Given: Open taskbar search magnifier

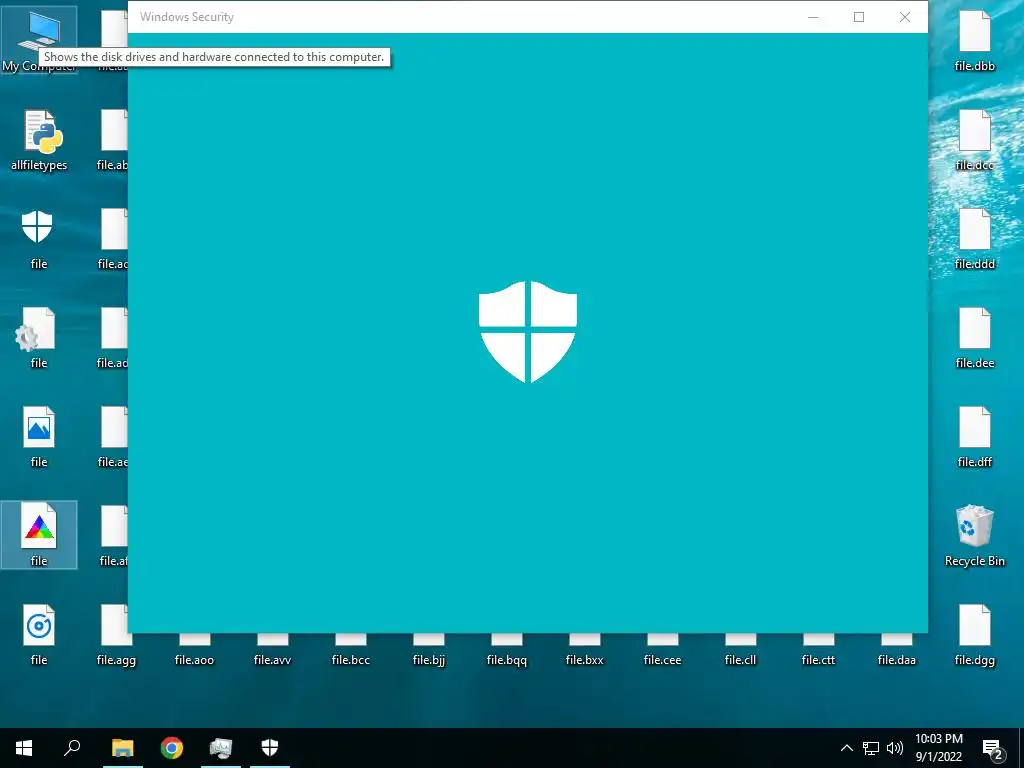Looking at the screenshot, I should [72, 748].
